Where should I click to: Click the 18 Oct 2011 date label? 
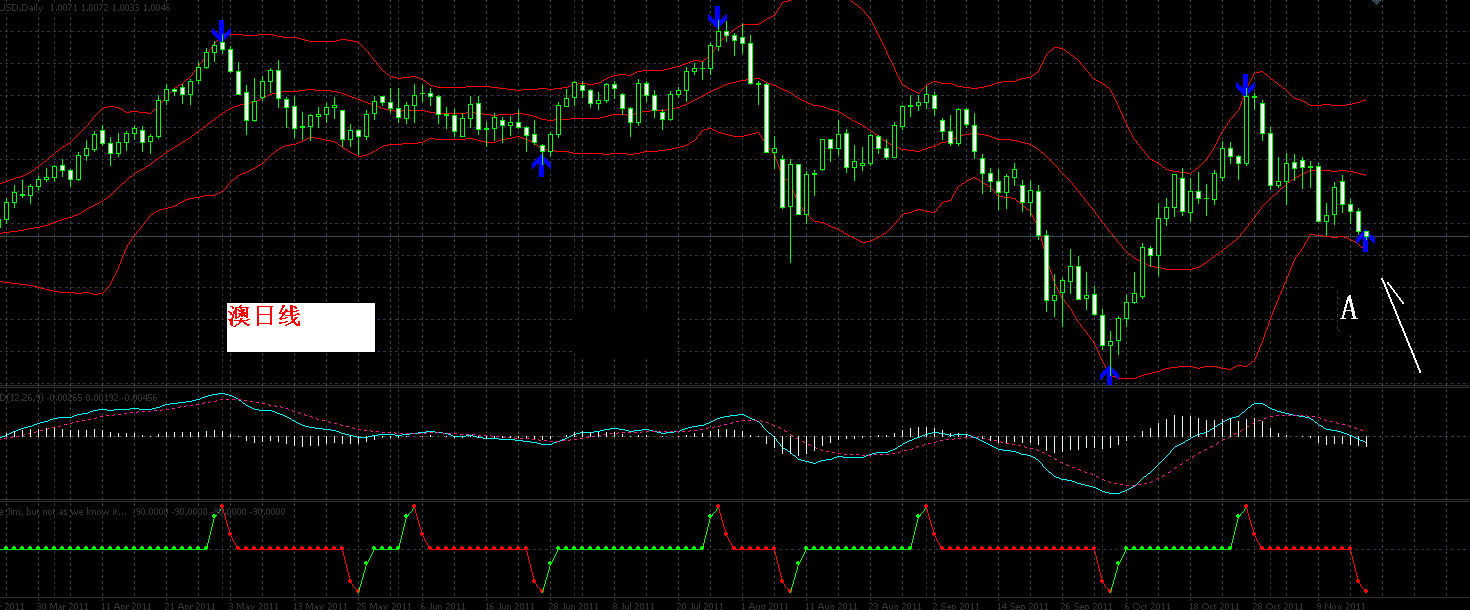[1212, 605]
